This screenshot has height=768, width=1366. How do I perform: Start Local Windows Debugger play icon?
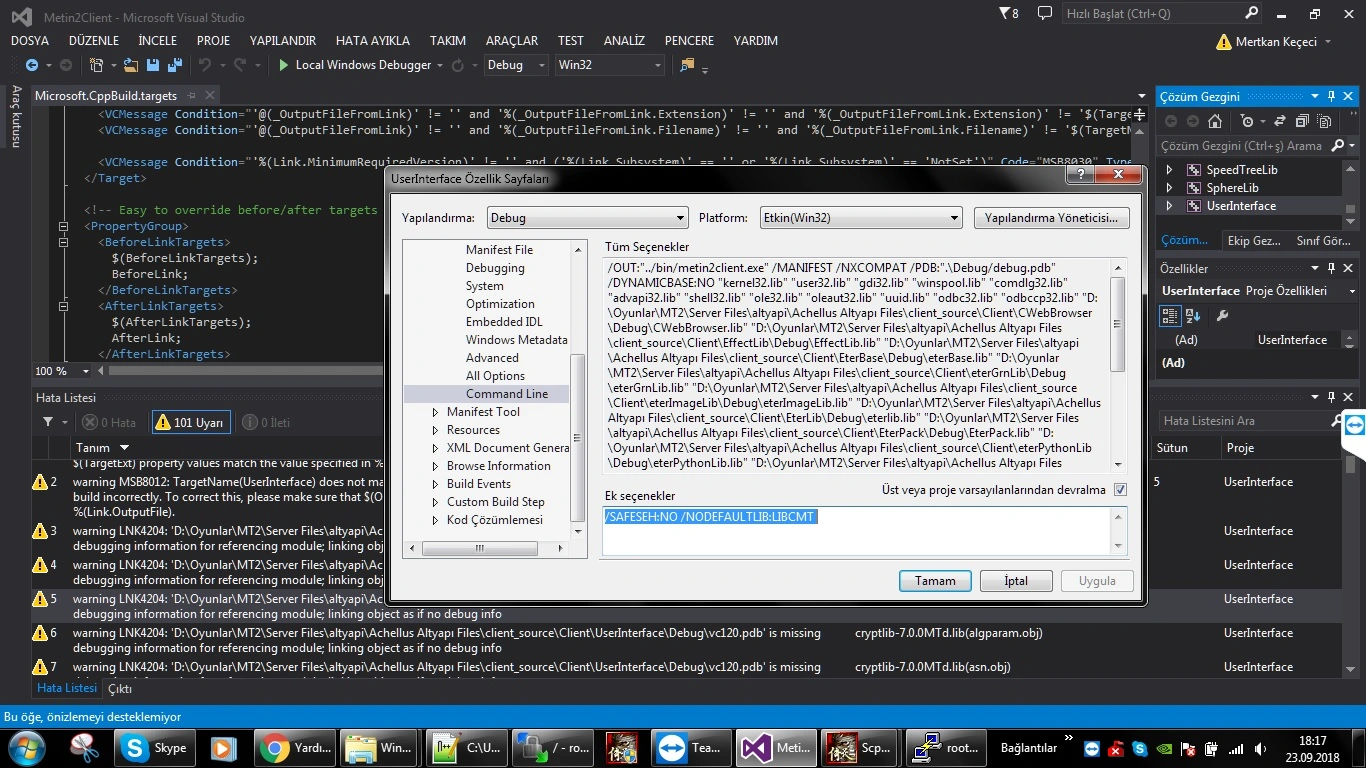click(284, 65)
